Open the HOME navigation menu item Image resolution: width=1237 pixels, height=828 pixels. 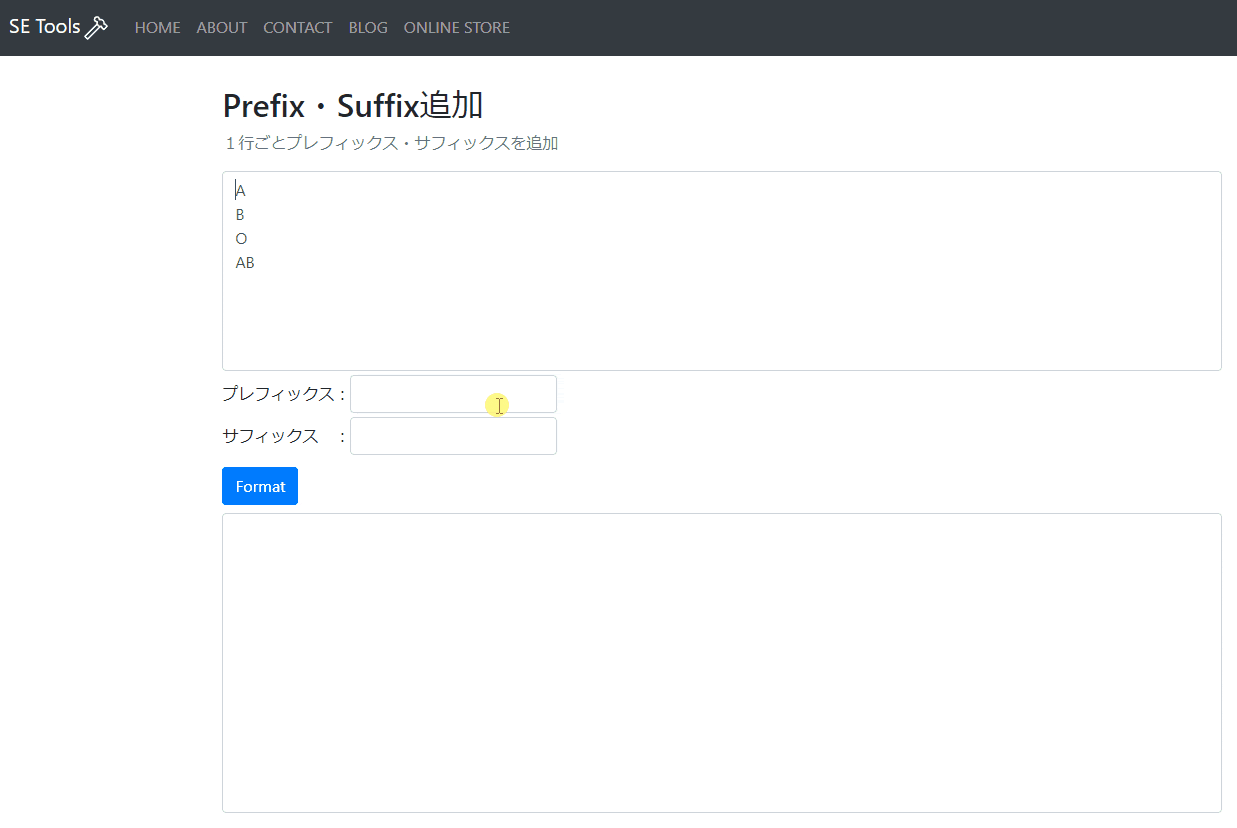(157, 27)
